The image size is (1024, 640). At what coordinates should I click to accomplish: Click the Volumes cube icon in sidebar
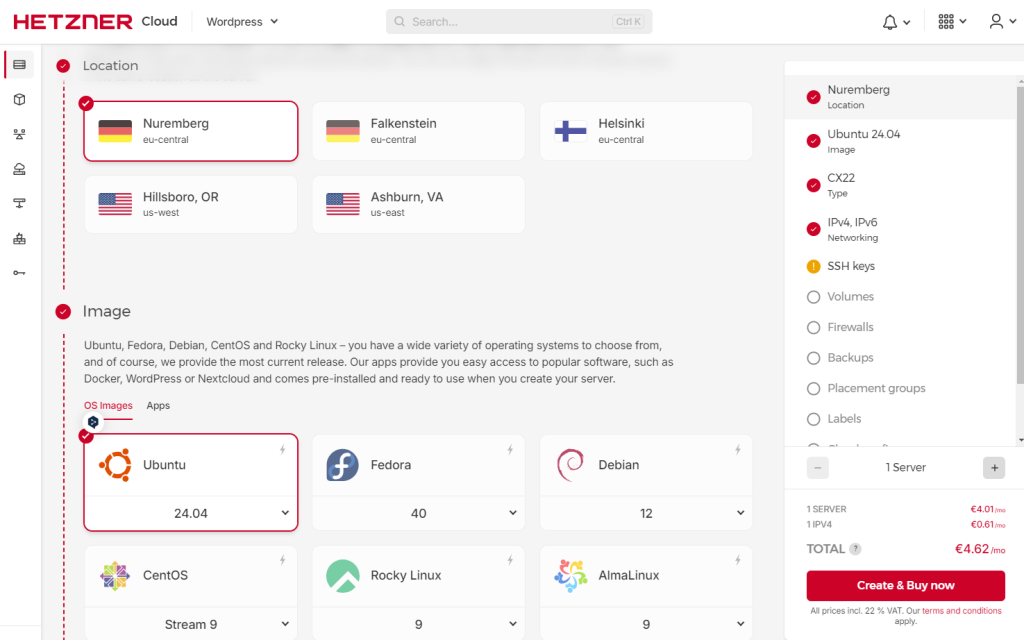click(19, 100)
